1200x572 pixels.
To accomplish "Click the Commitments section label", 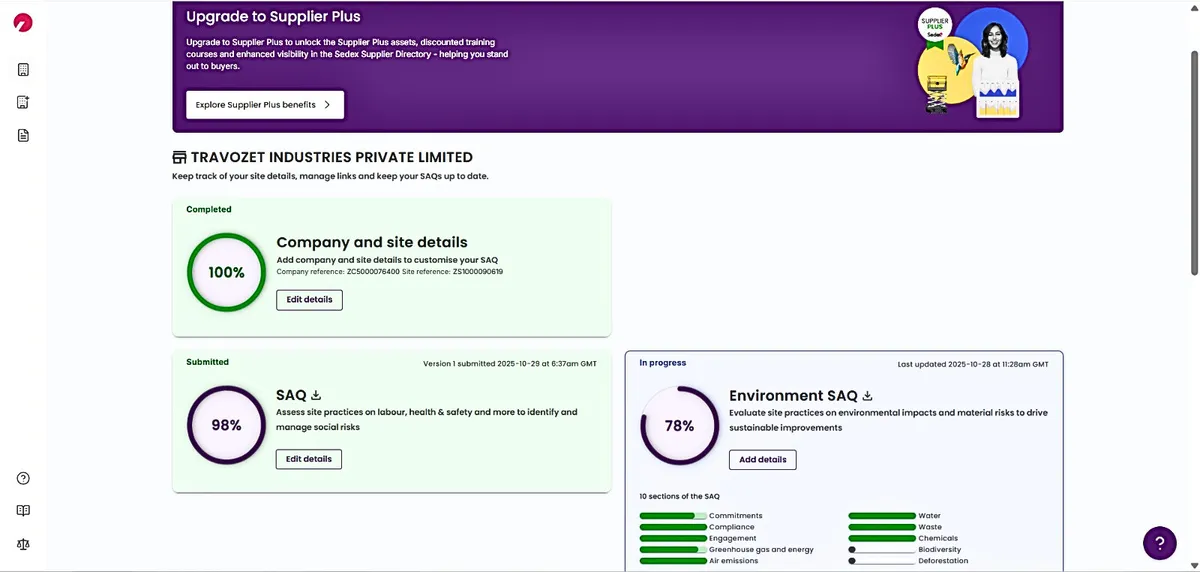I will pyautogui.click(x=735, y=516).
